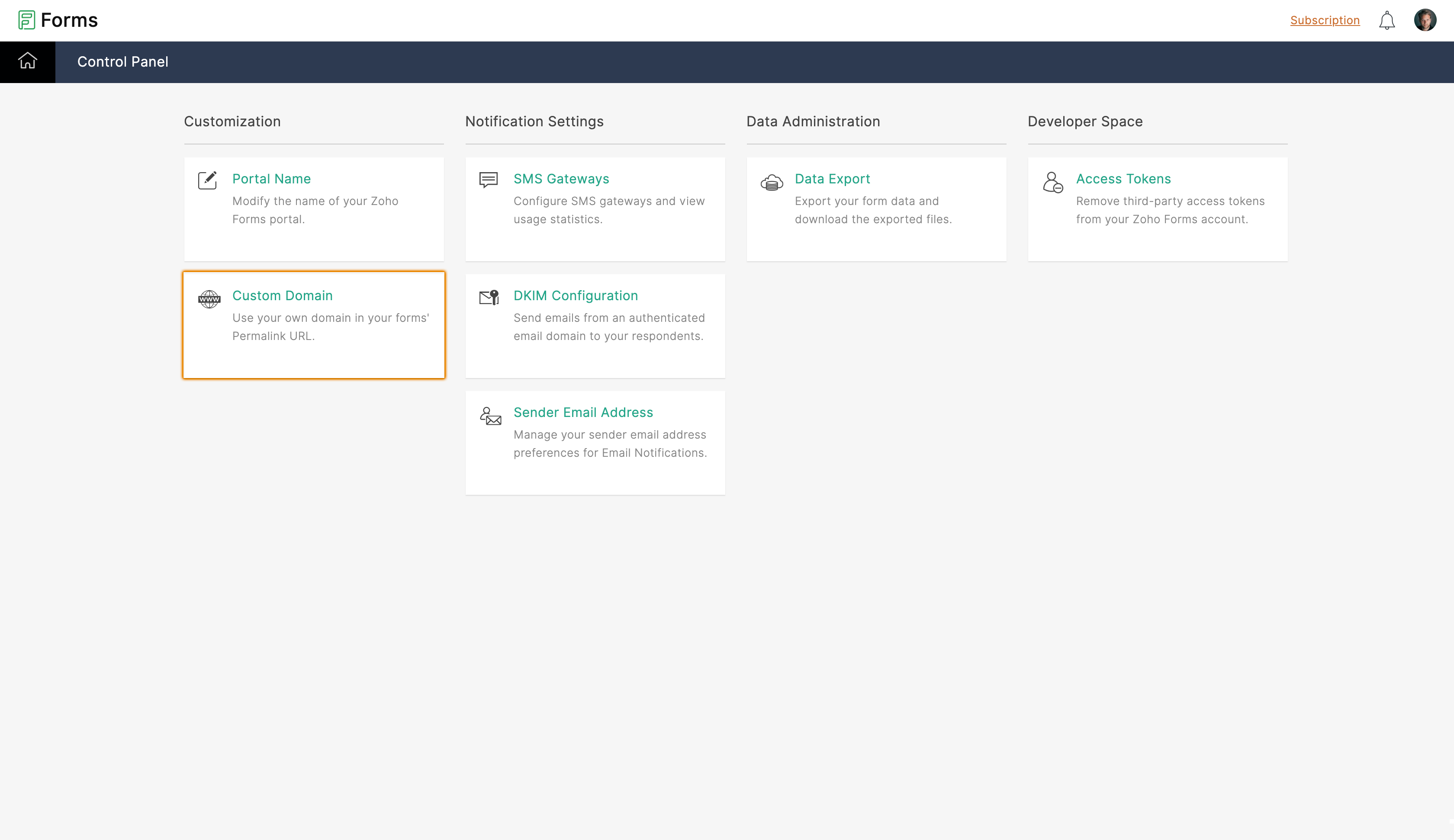1454x840 pixels.
Task: Open the Subscription link
Action: [1324, 20]
